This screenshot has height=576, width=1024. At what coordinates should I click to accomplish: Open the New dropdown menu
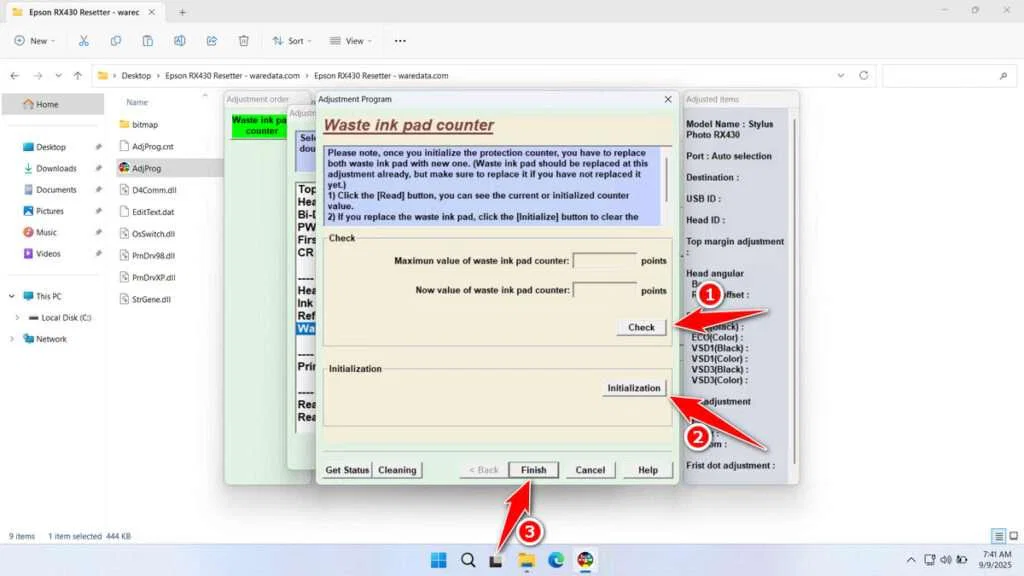[35, 41]
